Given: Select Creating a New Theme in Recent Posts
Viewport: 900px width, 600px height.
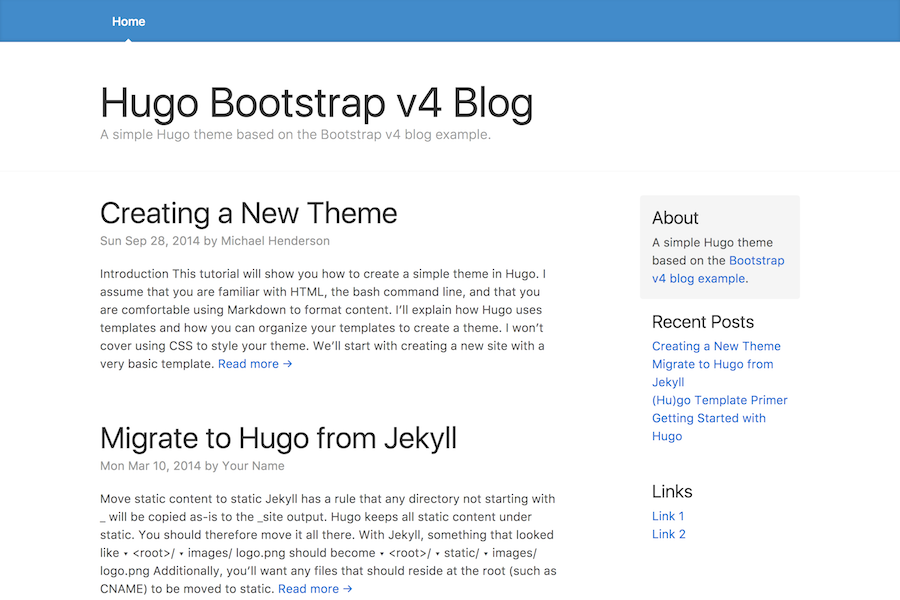Looking at the screenshot, I should click(x=716, y=346).
